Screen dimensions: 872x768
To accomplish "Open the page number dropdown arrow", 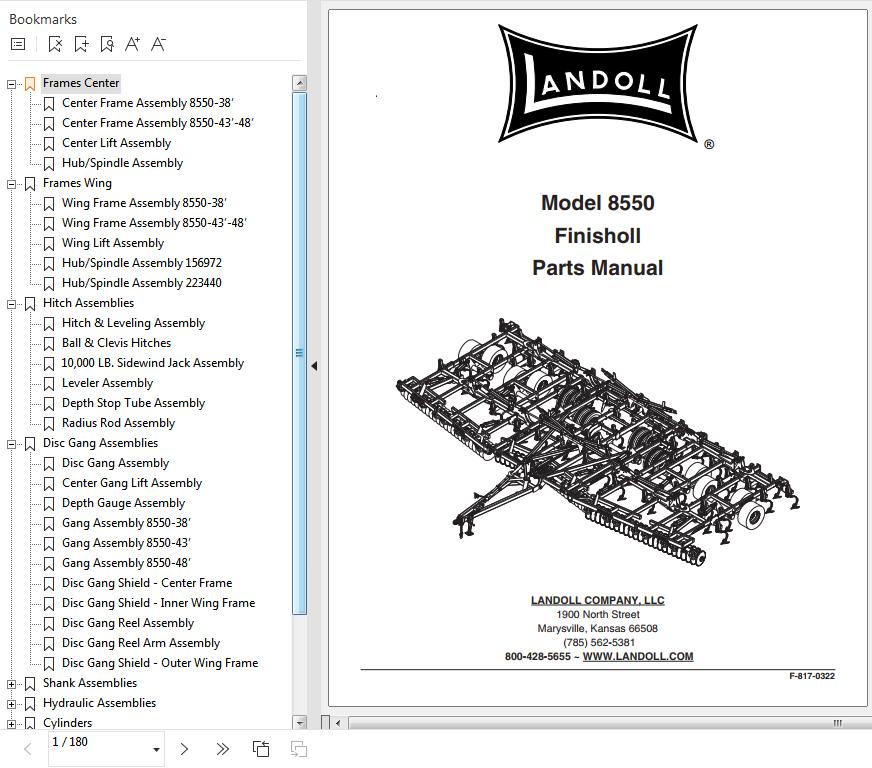I will [x=156, y=750].
